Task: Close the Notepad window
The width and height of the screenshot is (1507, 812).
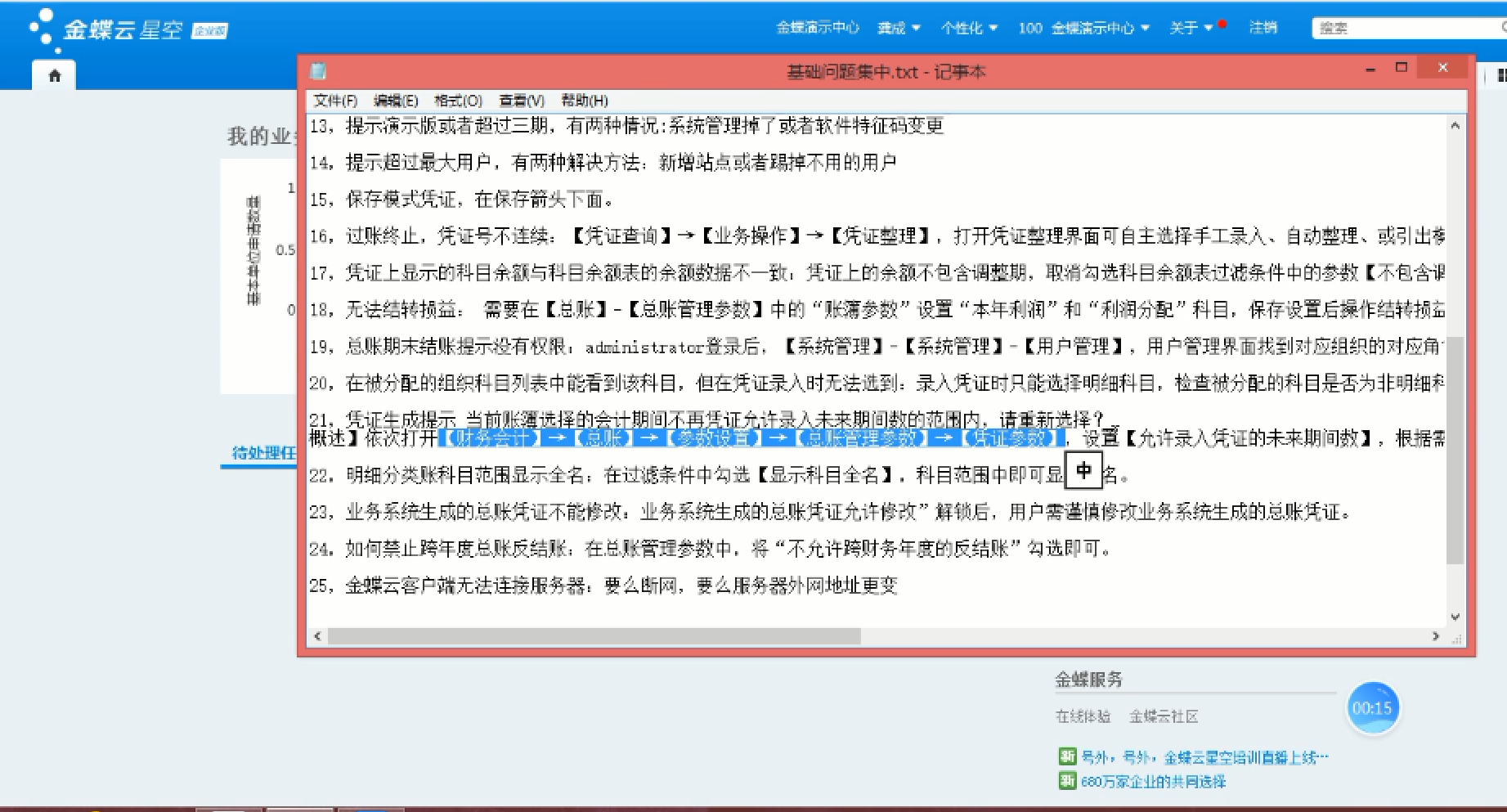Action: pyautogui.click(x=1443, y=68)
